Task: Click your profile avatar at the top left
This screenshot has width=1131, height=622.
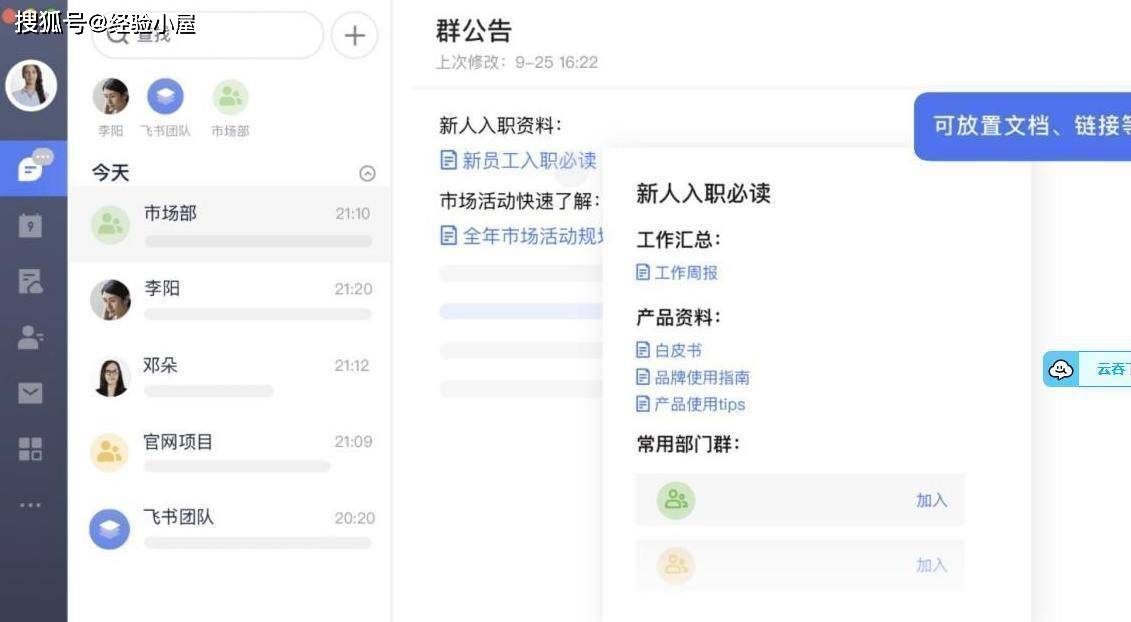Action: 31,86
